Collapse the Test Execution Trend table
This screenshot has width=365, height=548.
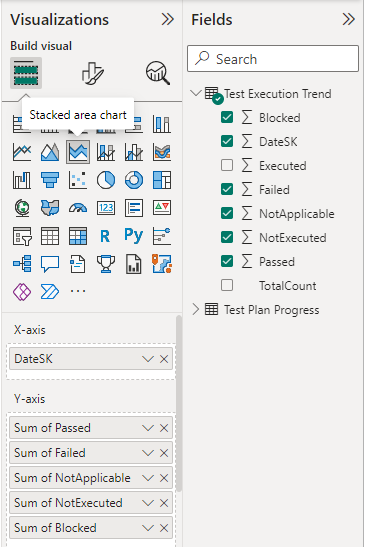click(x=196, y=93)
